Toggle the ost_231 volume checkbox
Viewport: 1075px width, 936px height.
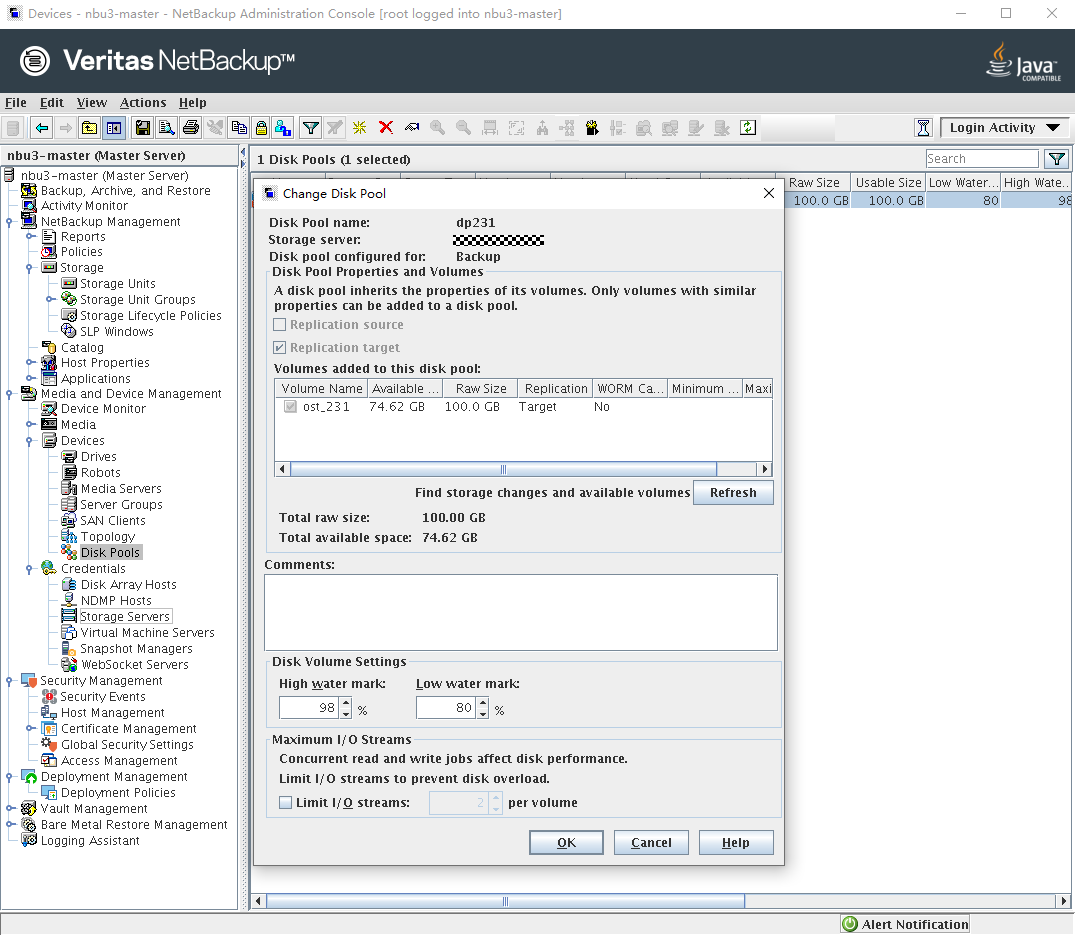point(290,407)
